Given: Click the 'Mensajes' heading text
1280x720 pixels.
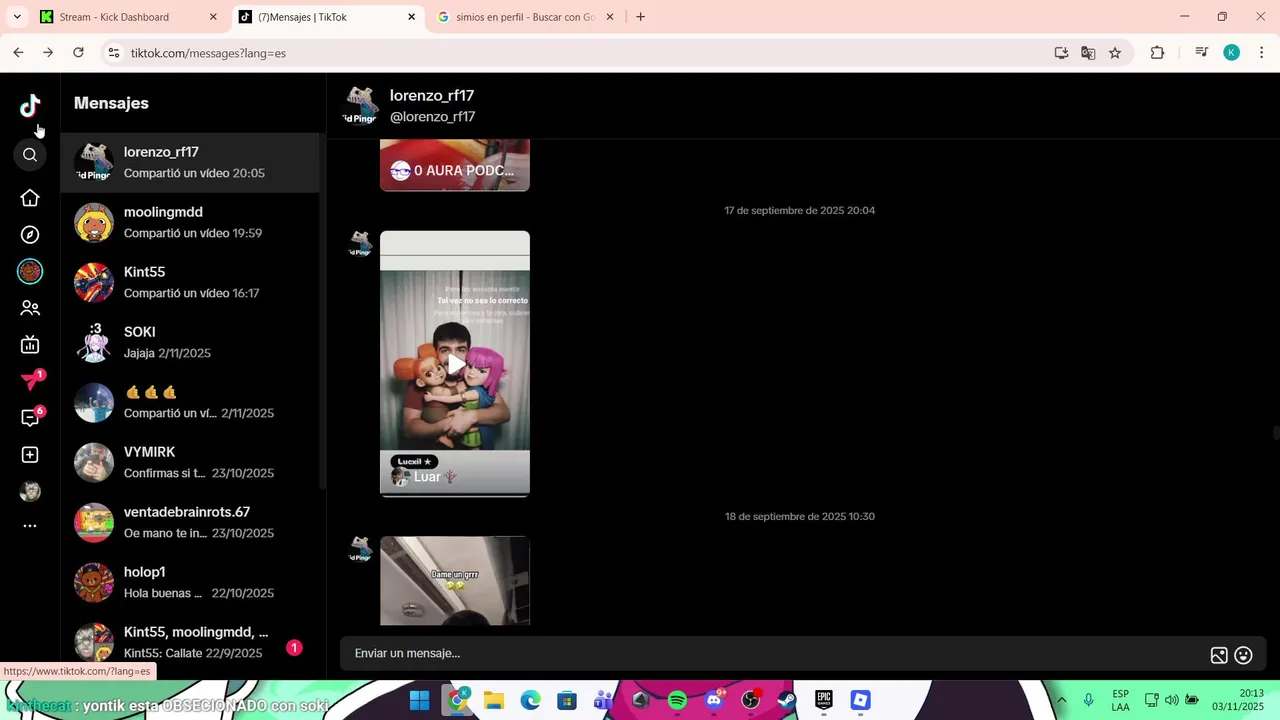Looking at the screenshot, I should (x=111, y=103).
